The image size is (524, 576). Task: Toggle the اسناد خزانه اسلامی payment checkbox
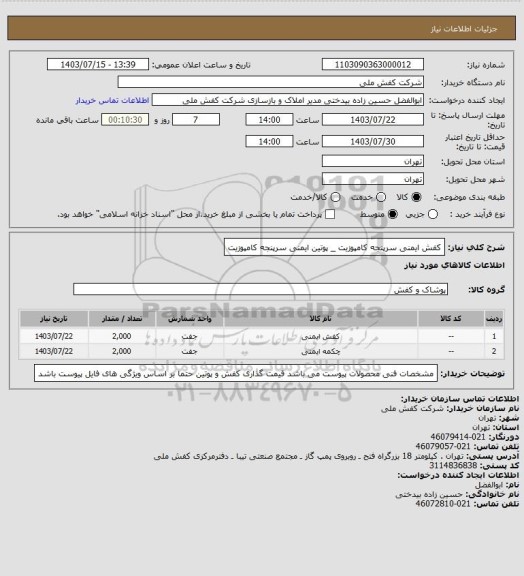330,214
